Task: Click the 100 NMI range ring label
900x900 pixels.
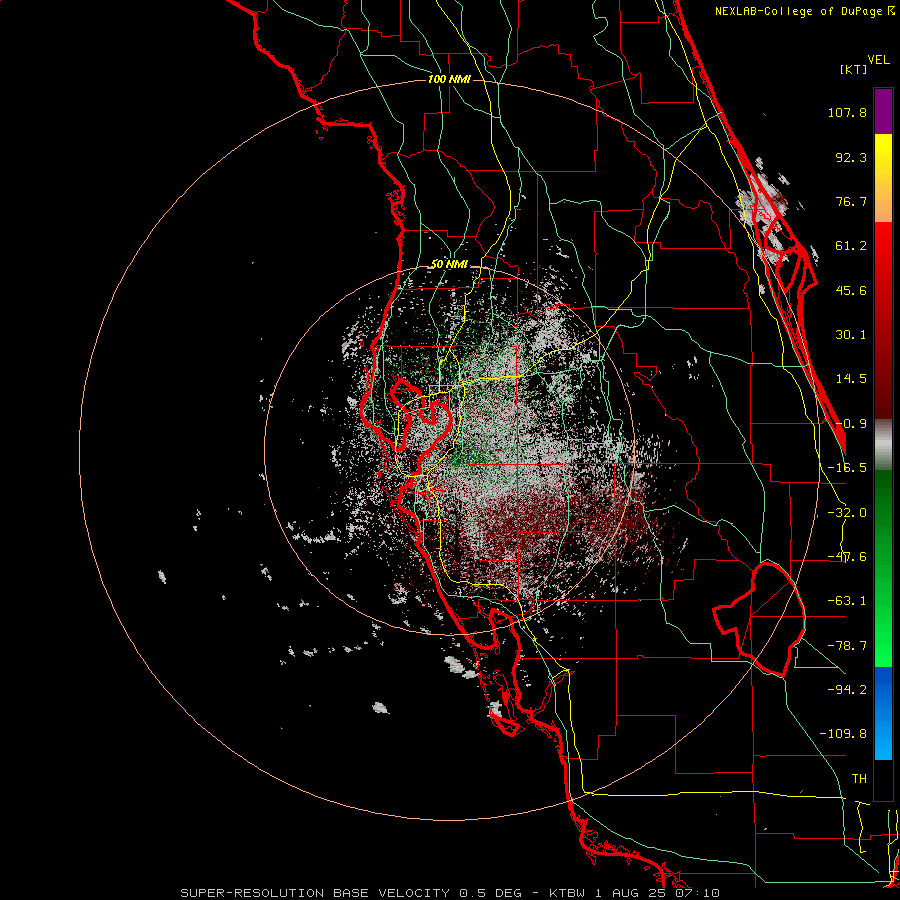Action: point(449,79)
